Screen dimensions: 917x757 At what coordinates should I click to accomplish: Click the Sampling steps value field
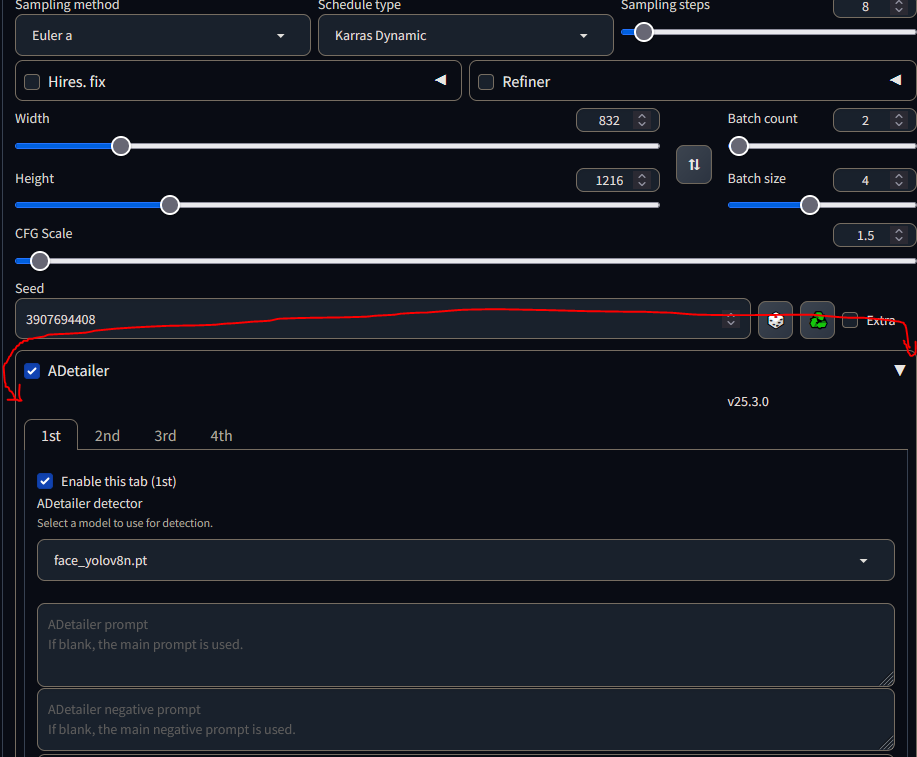(874, 7)
